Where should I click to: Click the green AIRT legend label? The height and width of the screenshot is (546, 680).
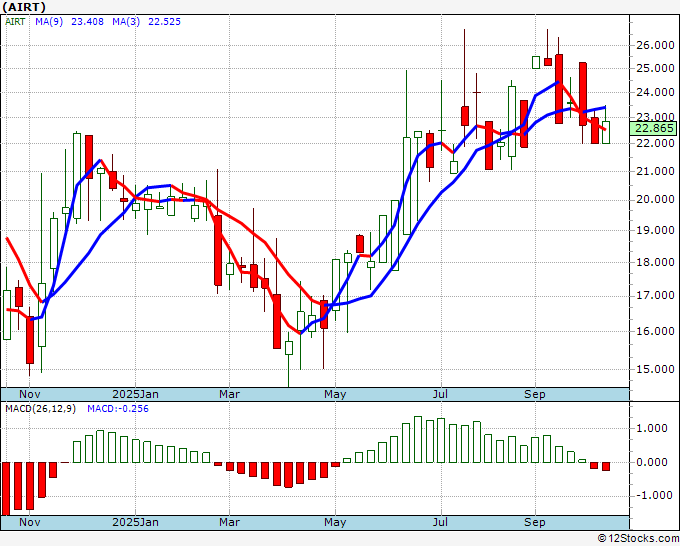[x=15, y=22]
